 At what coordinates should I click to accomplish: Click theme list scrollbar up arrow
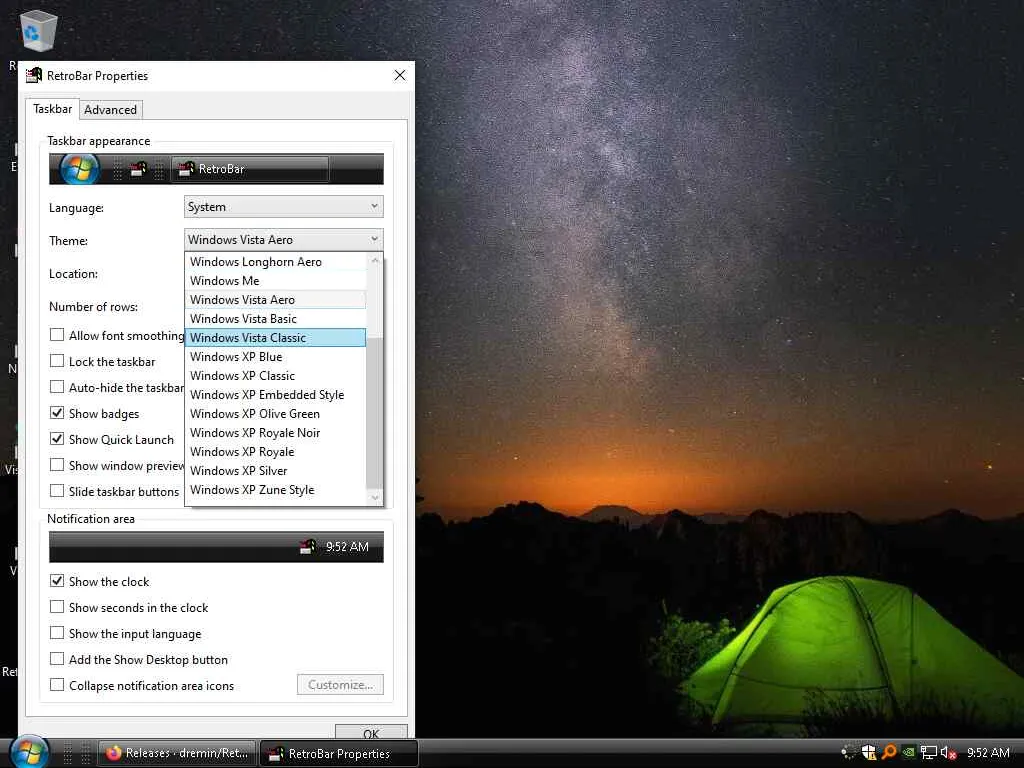click(x=375, y=261)
